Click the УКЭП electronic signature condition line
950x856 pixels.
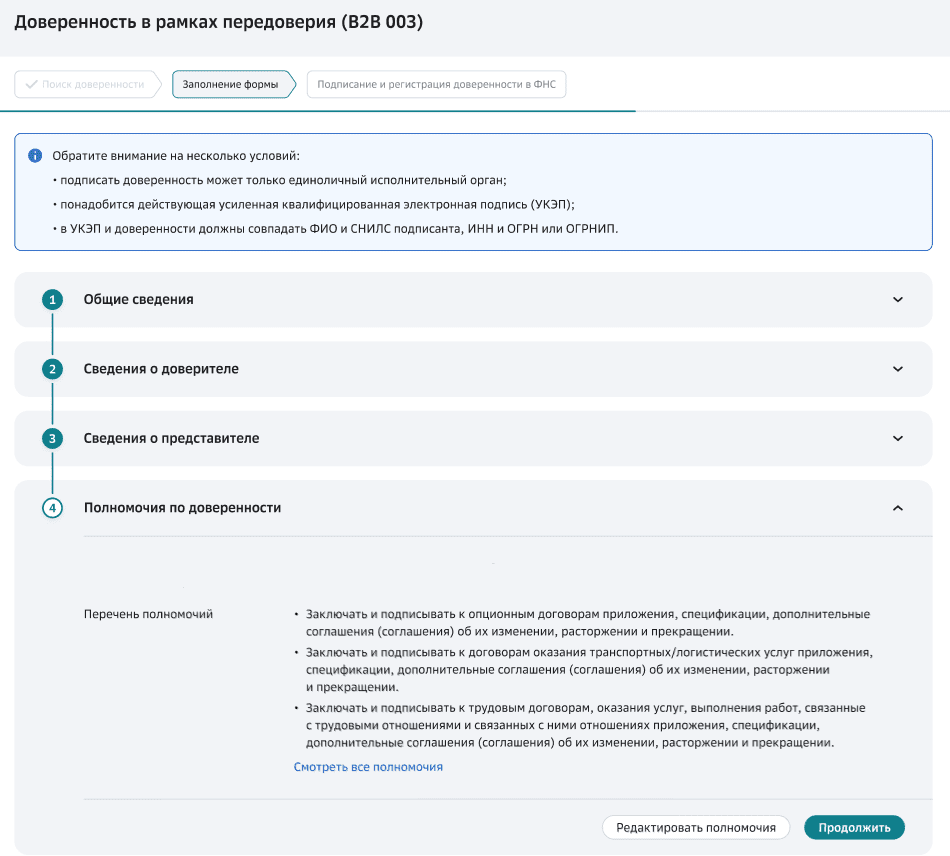[x=313, y=204]
